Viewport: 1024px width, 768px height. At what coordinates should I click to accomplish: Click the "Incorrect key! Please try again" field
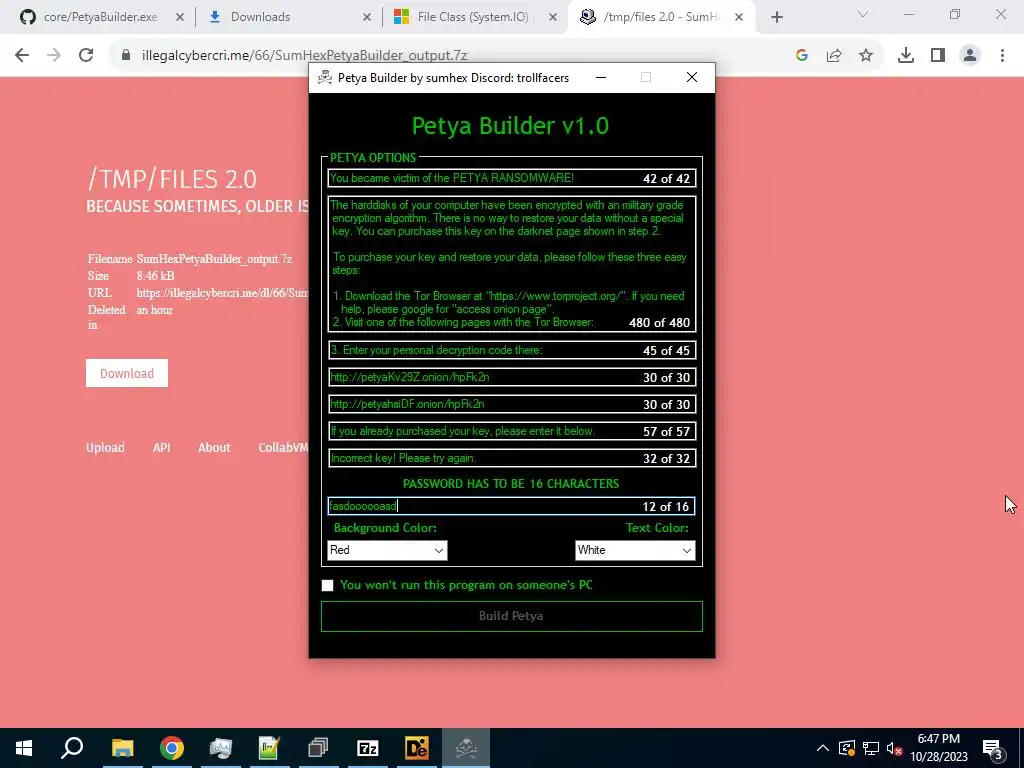coord(511,458)
